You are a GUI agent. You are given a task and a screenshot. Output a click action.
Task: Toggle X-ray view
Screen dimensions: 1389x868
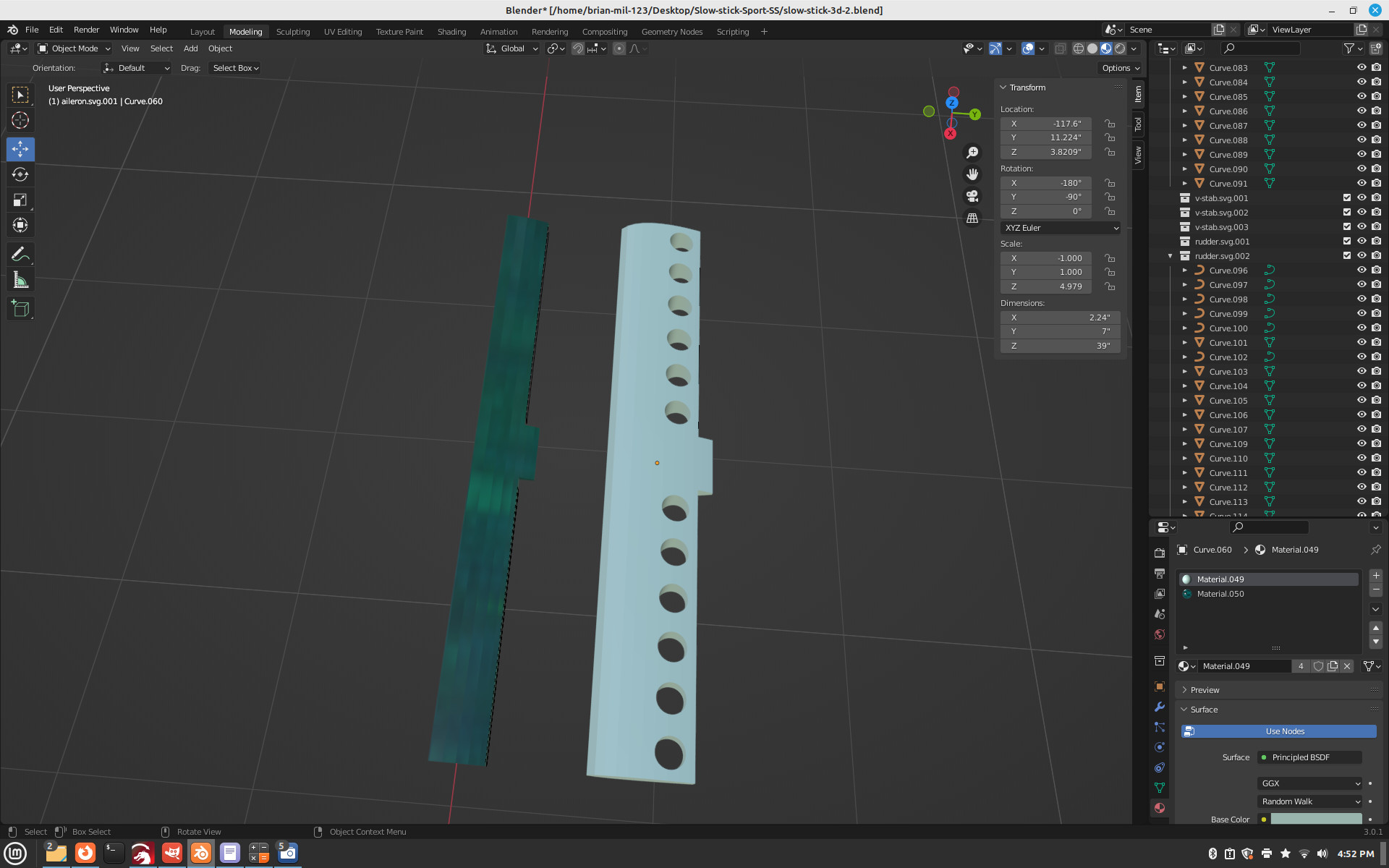1060,48
